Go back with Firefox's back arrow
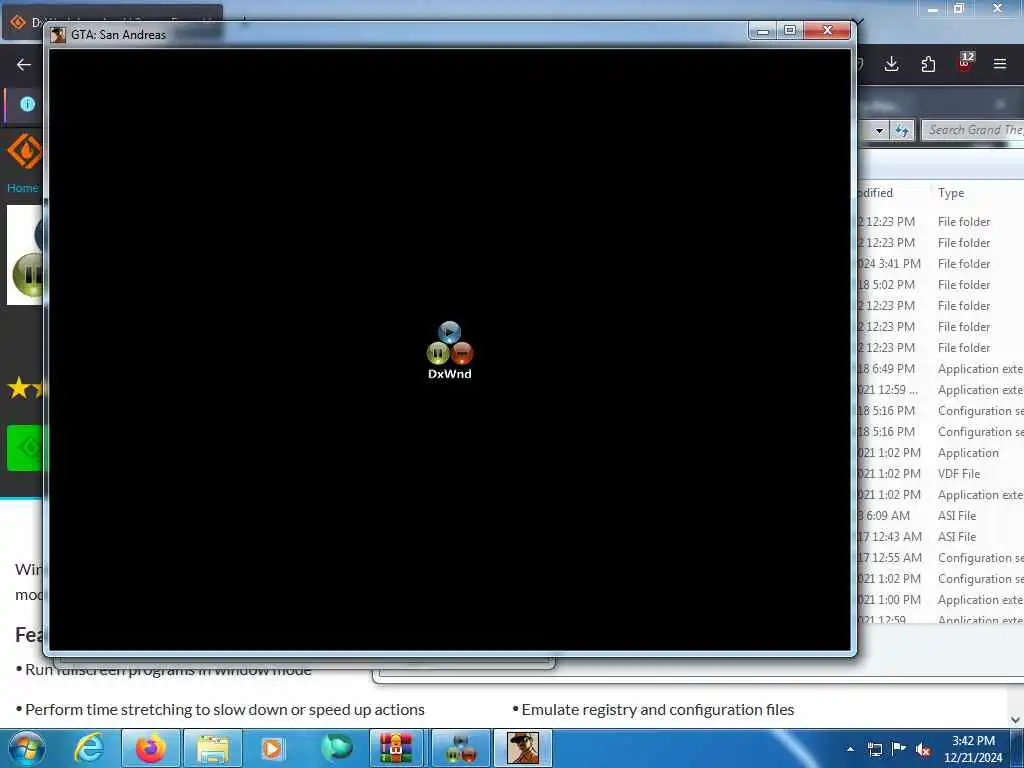Viewport: 1024px width, 768px height. pyautogui.click(x=24, y=65)
